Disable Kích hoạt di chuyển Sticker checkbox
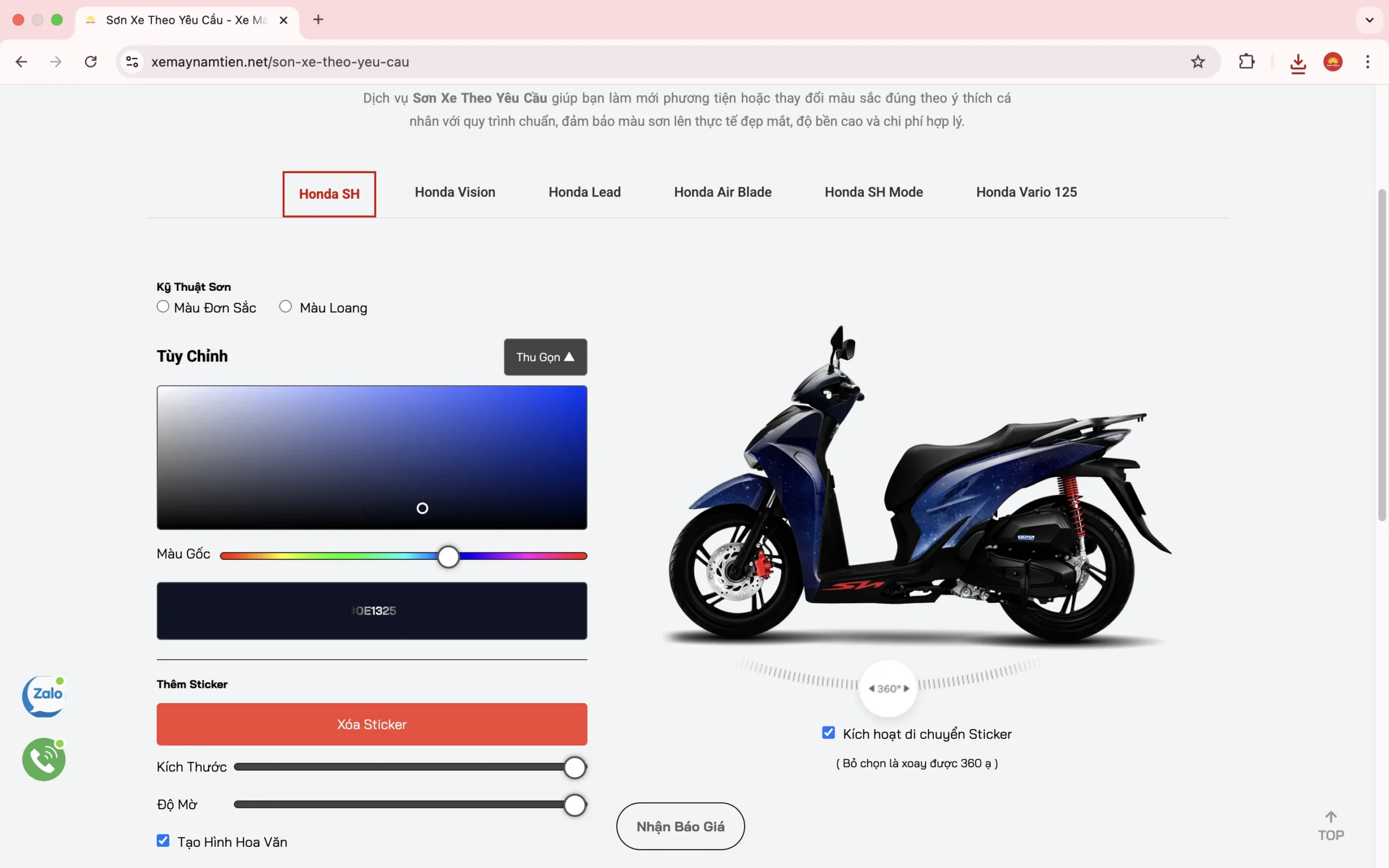This screenshot has width=1389, height=868. pos(828,732)
